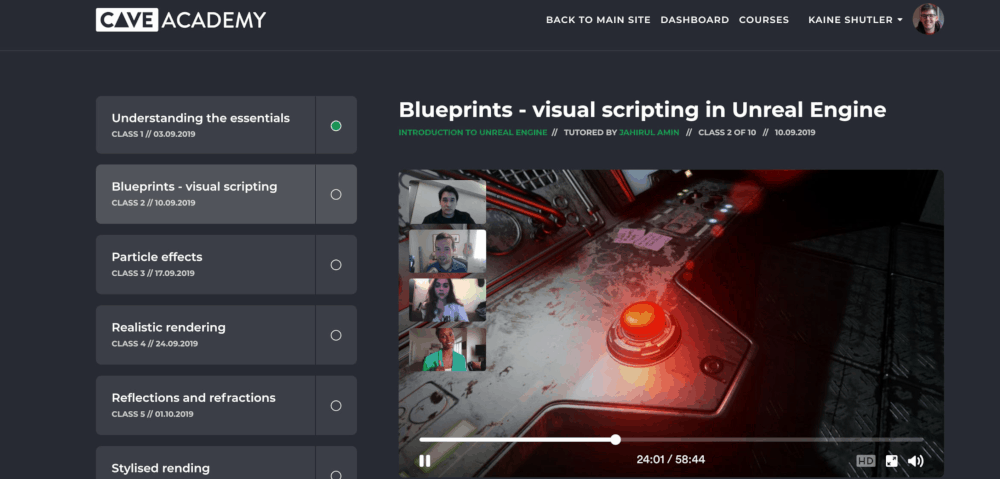Mute the video volume
The width and height of the screenshot is (1000, 479).
click(x=915, y=461)
